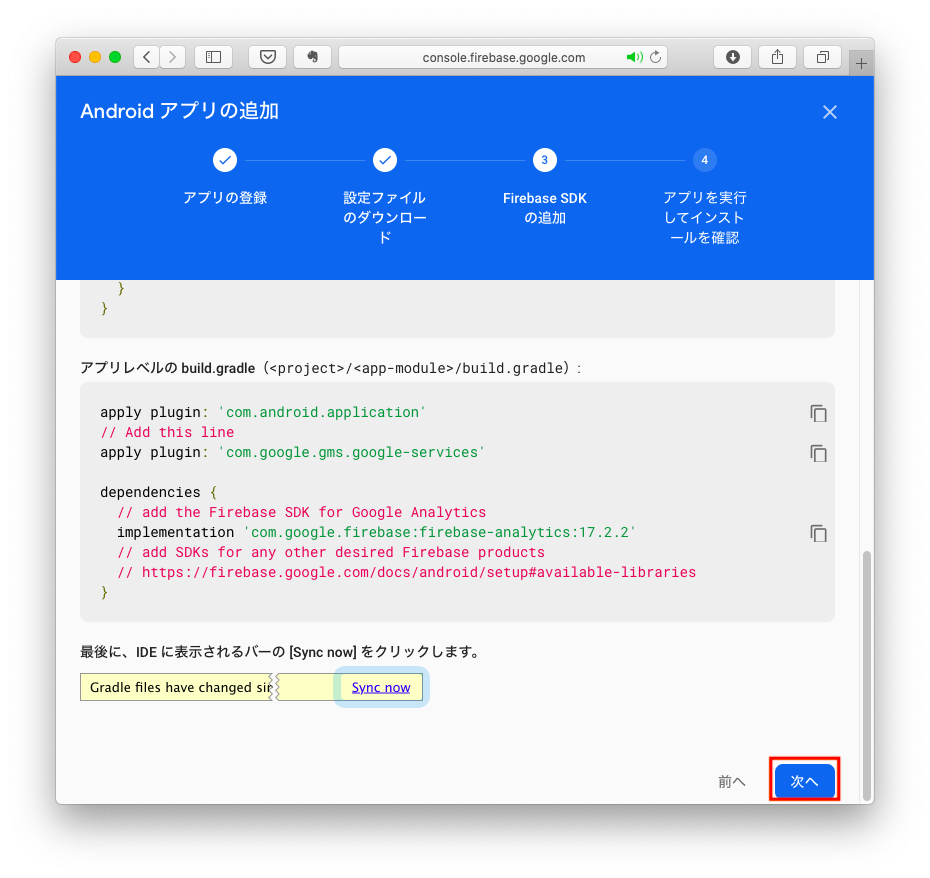Open the Safari downloads icon
This screenshot has height=878, width=930.
click(x=732, y=57)
